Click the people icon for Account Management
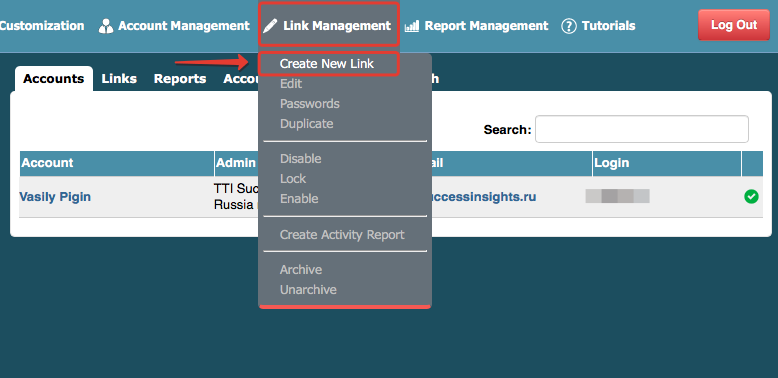Image resolution: width=778 pixels, height=378 pixels. tap(106, 26)
